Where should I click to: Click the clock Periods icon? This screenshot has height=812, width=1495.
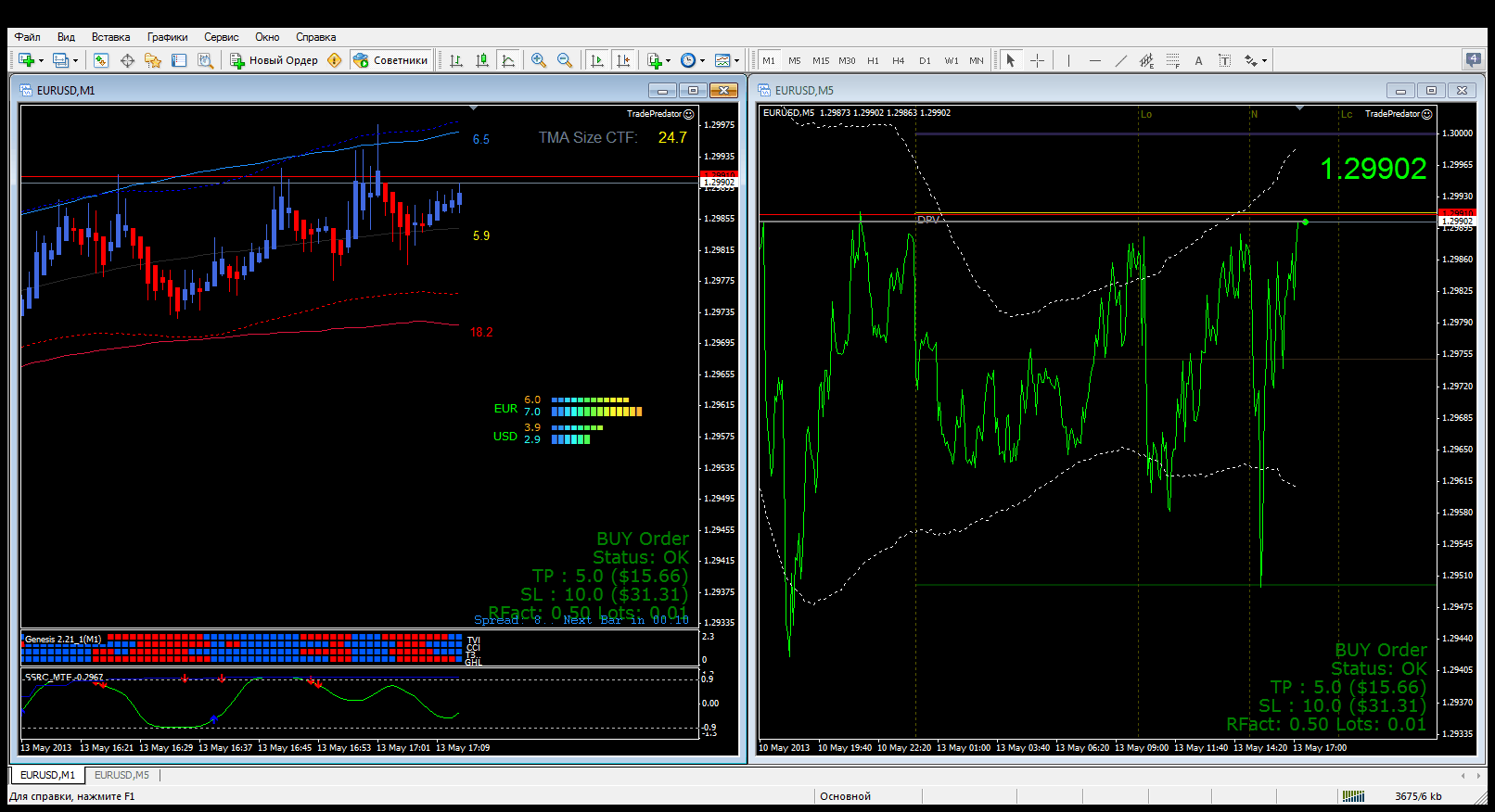click(688, 60)
